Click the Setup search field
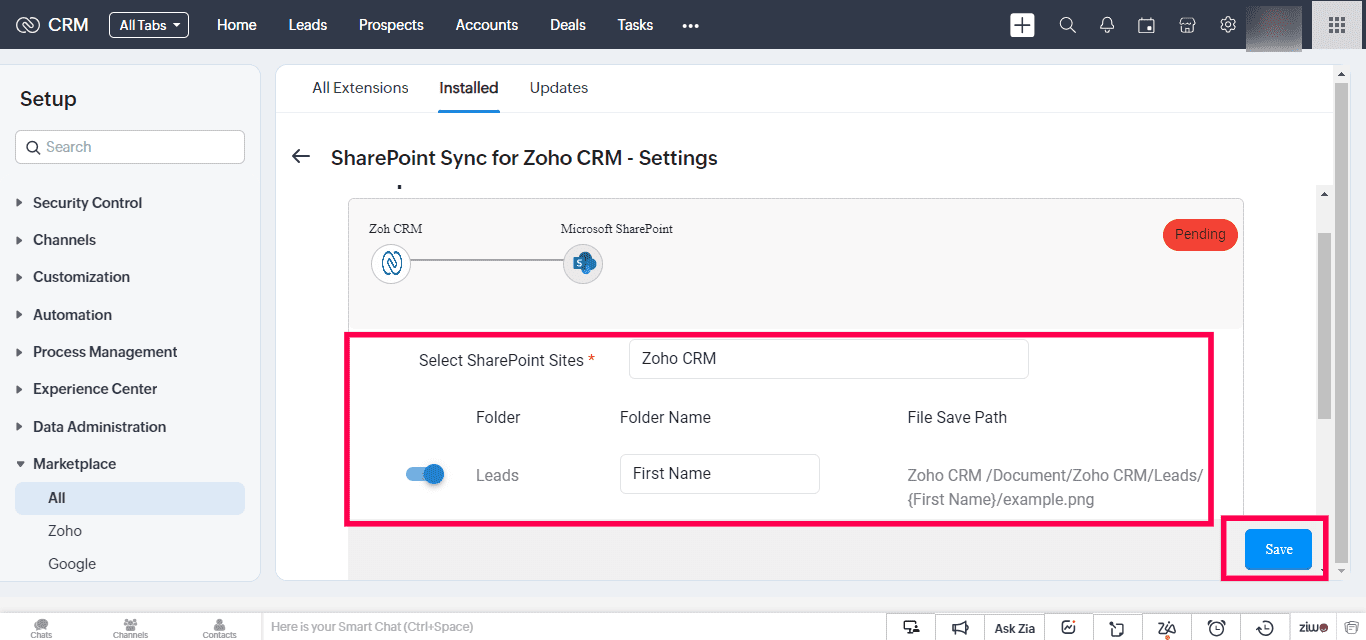Image resolution: width=1366 pixels, height=640 pixels. [130, 147]
